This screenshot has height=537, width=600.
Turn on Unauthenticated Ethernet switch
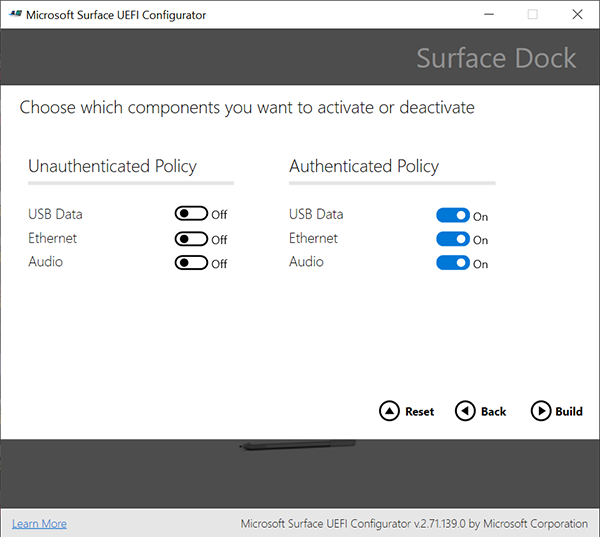[191, 239]
